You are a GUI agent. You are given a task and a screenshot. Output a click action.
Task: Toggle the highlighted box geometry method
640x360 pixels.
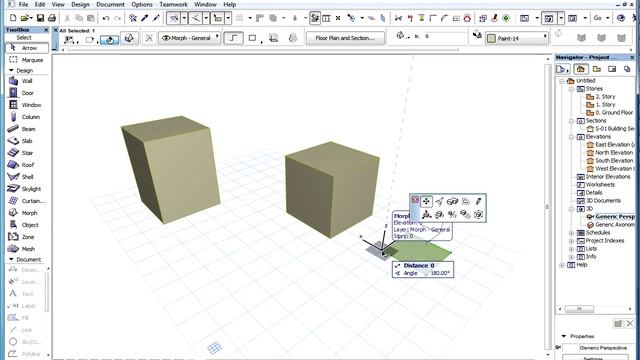(109, 39)
